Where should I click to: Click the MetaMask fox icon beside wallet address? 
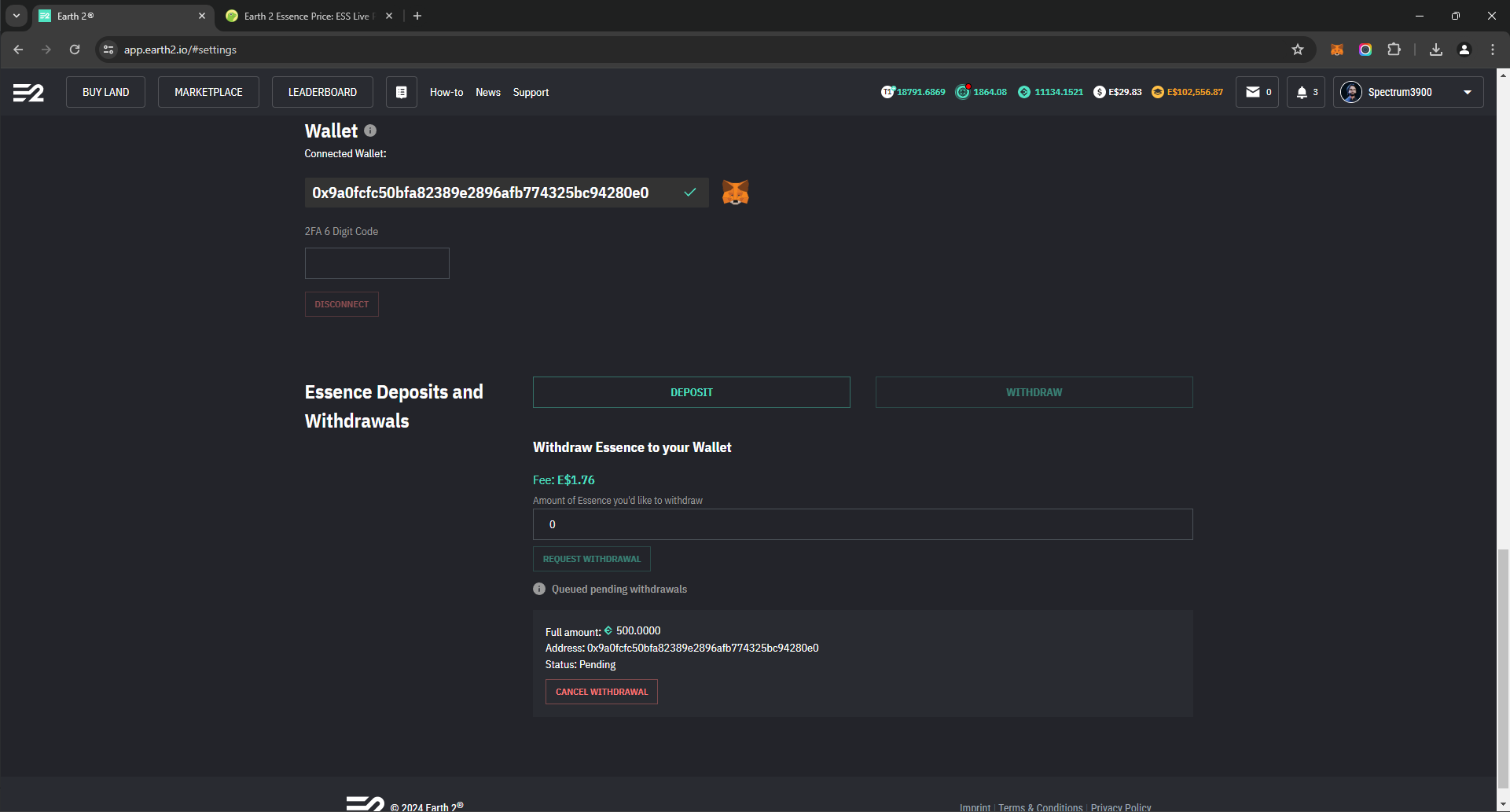[x=735, y=193]
